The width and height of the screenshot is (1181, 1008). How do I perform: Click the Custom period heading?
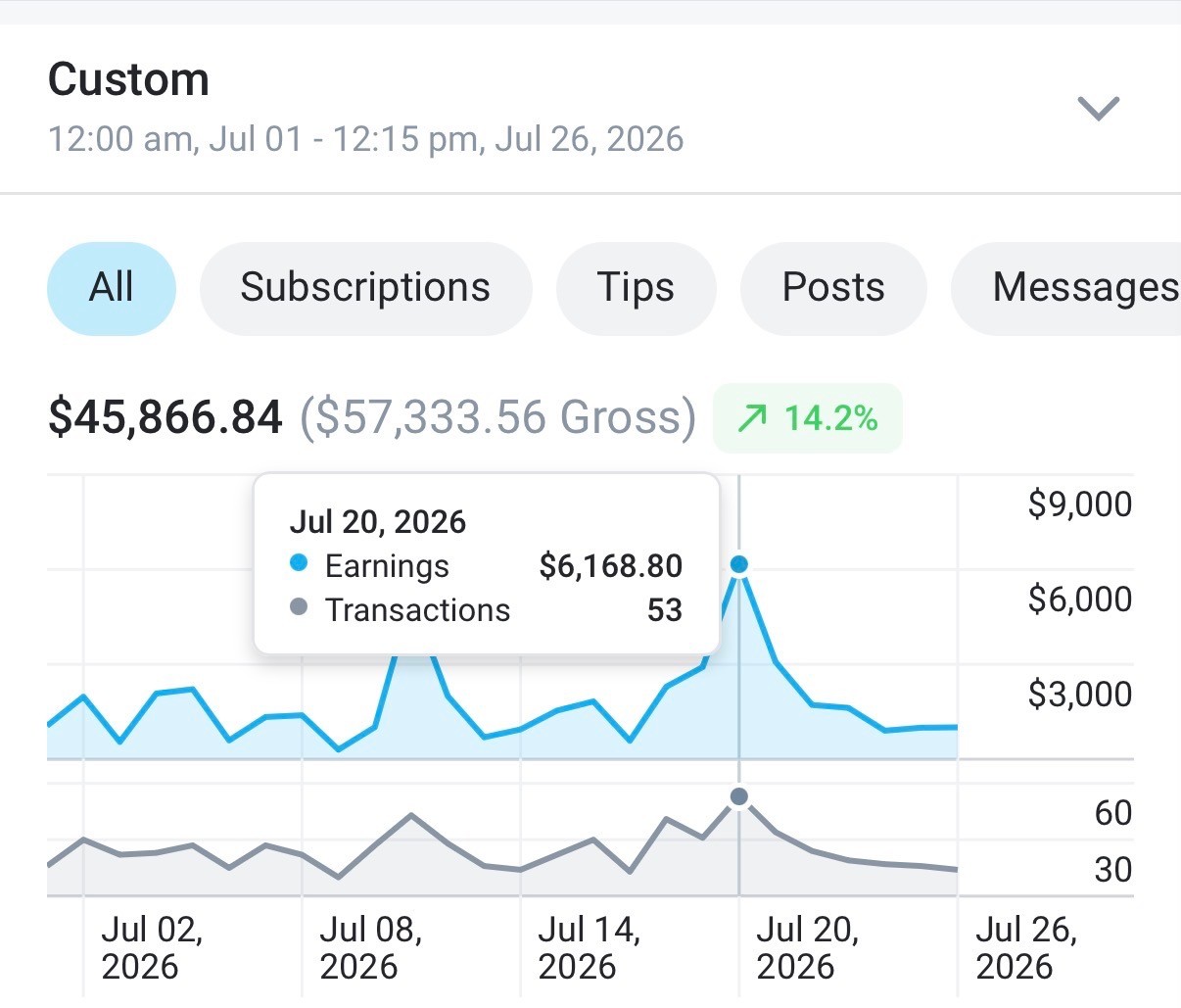point(128,79)
